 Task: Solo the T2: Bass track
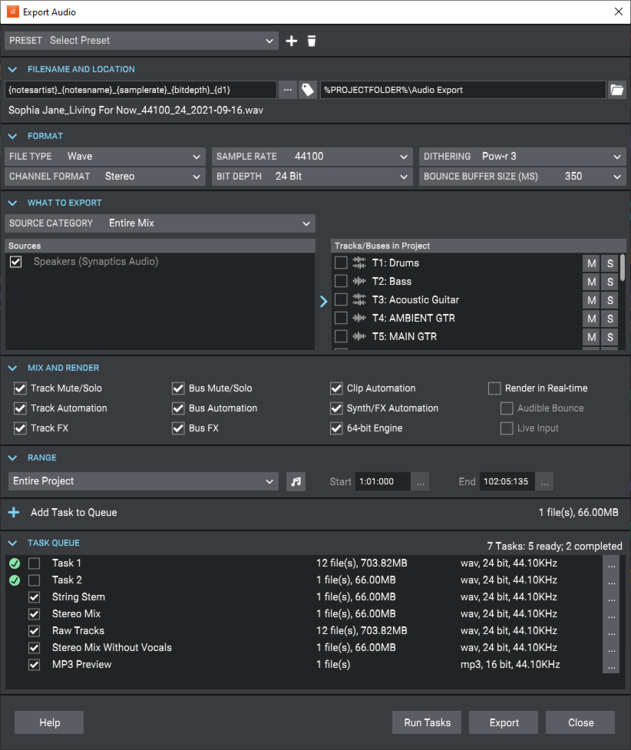click(x=609, y=282)
